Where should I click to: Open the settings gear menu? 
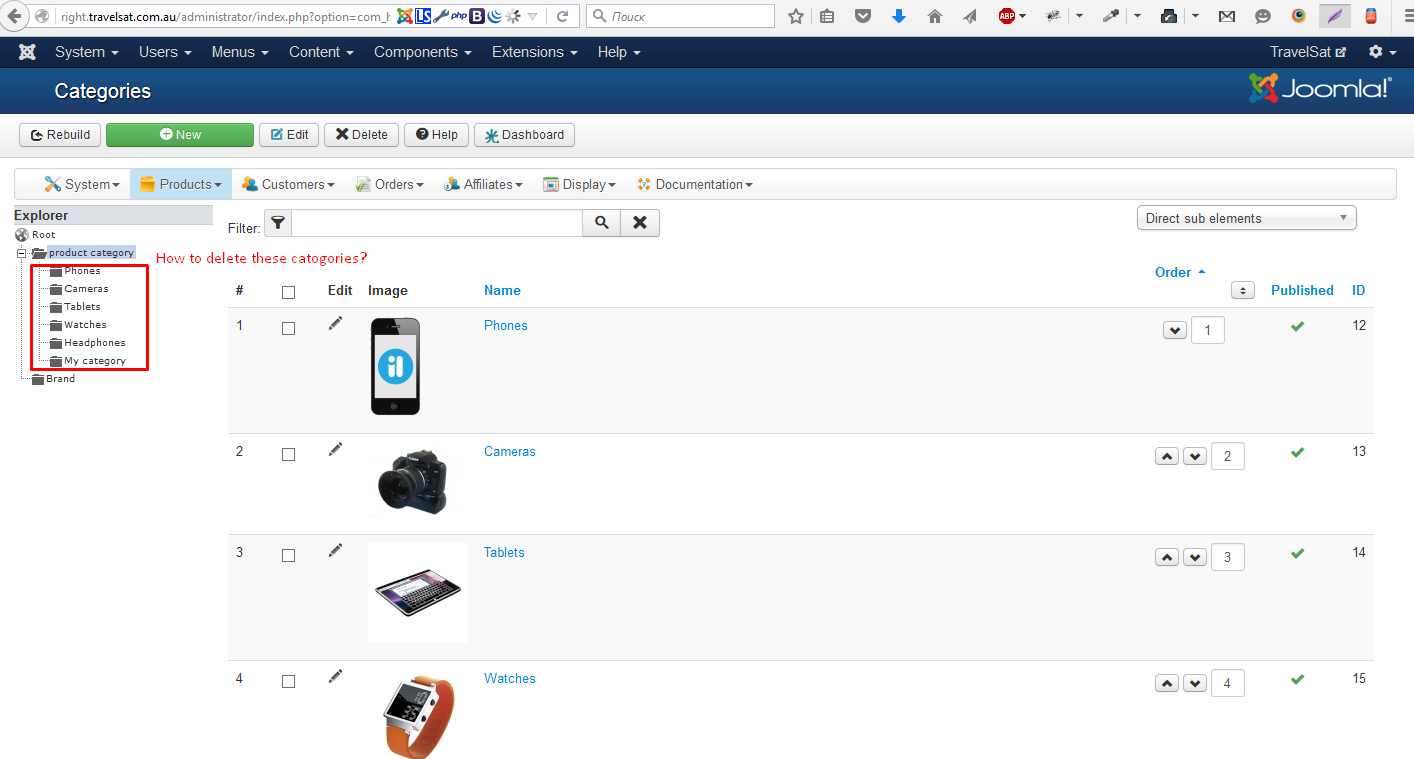pos(1382,52)
